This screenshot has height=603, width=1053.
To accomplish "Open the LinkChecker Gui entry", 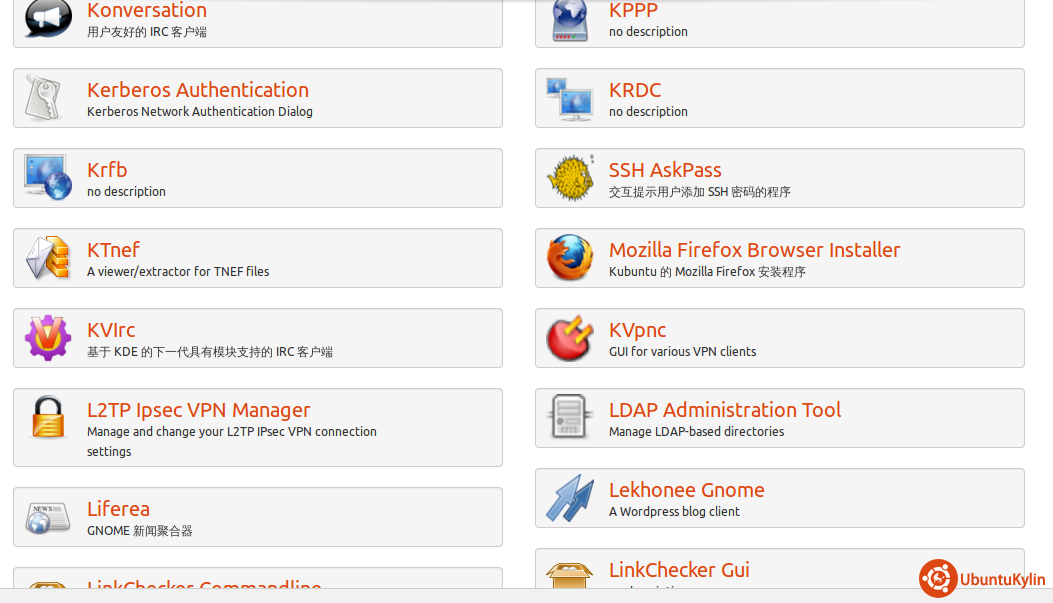I will coord(679,570).
